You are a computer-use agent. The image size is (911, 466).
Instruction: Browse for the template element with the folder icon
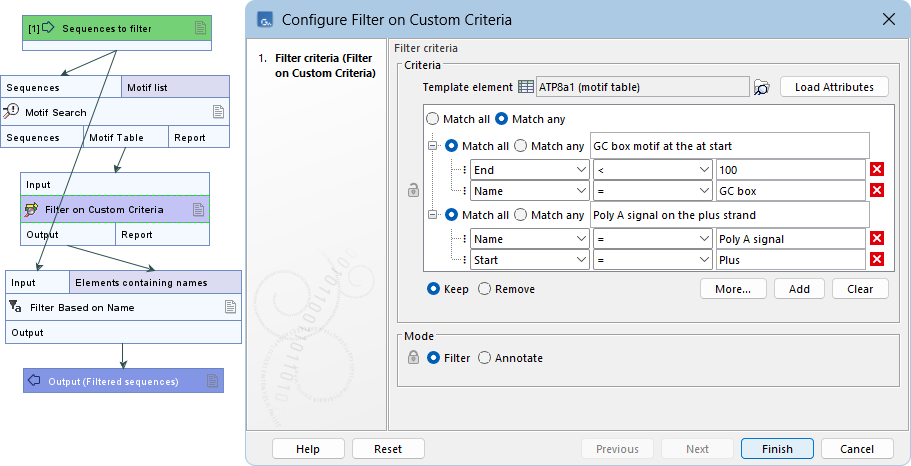(762, 87)
